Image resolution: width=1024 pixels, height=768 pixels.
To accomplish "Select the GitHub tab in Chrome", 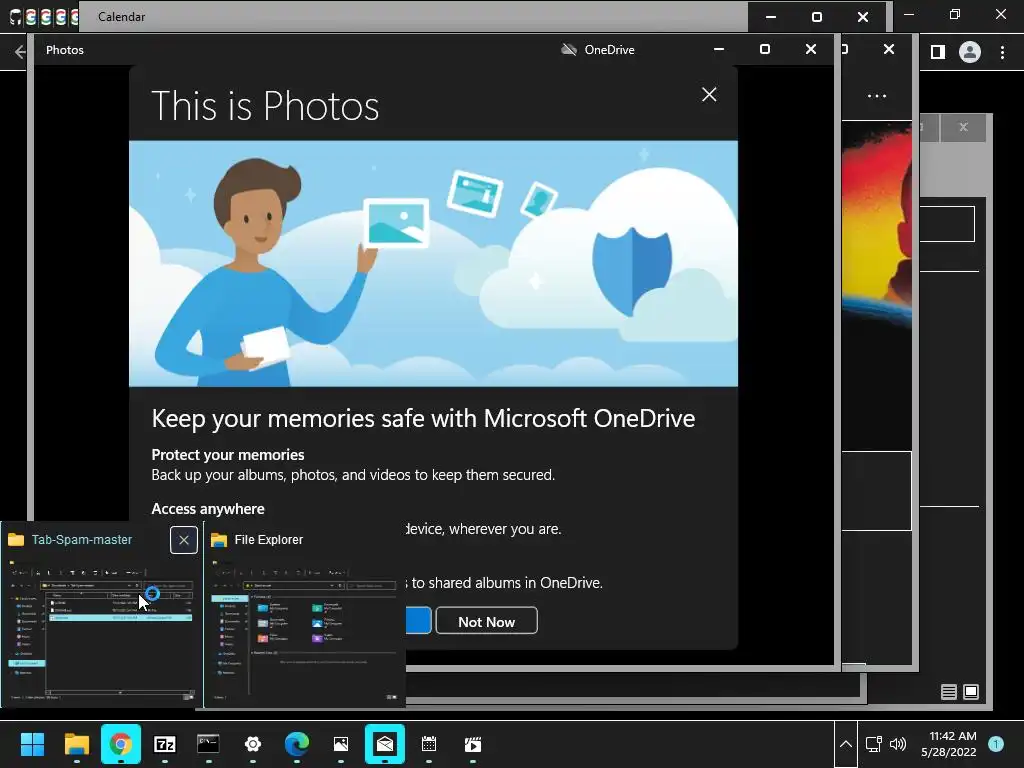I will pos(16,17).
